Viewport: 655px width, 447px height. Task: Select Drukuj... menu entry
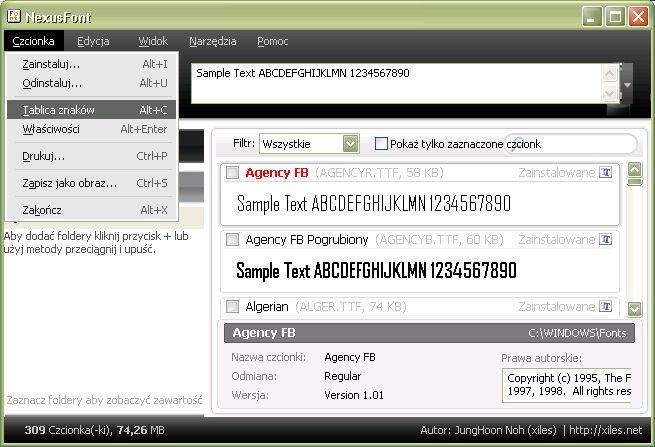(92, 156)
